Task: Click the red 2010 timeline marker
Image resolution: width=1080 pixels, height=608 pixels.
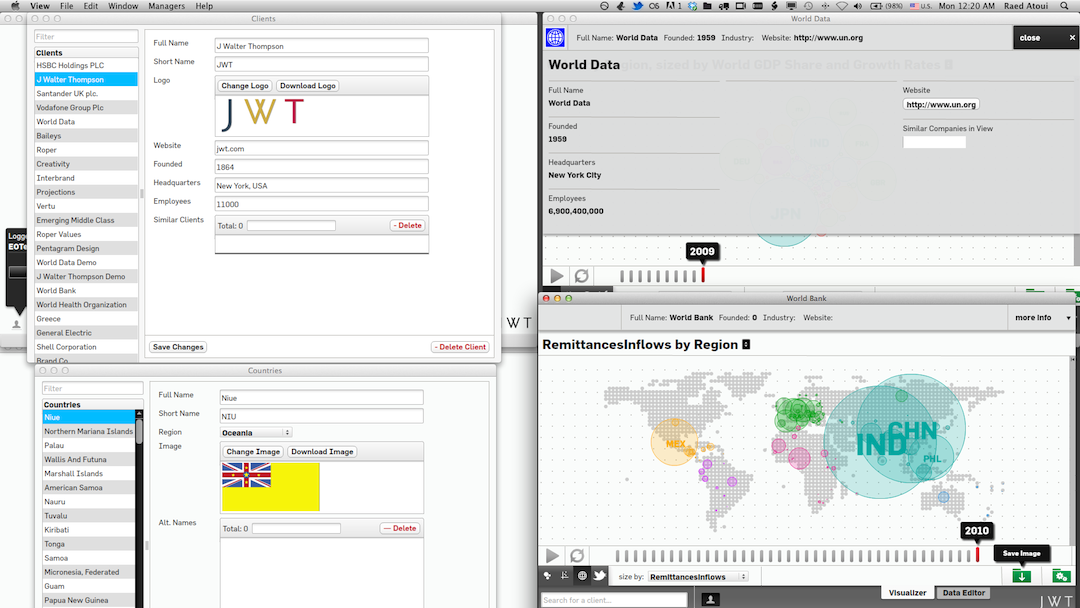Action: 977,555
